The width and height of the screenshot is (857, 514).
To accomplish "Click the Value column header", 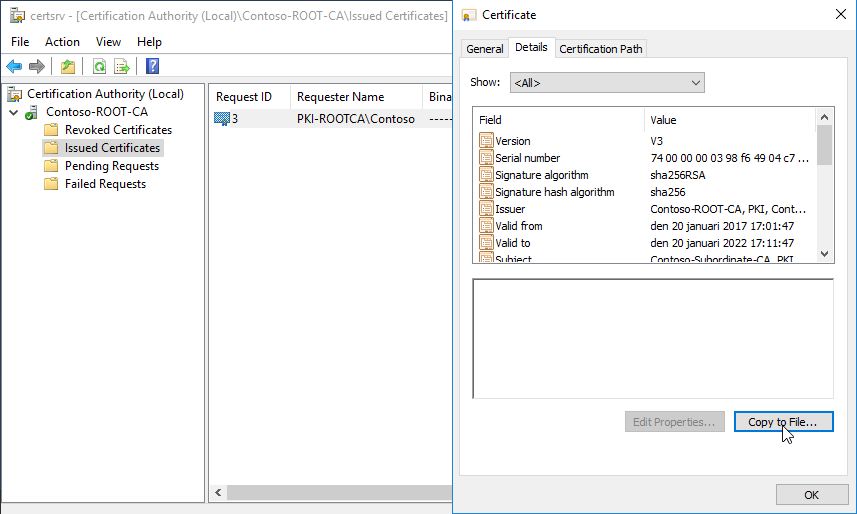I will click(730, 120).
